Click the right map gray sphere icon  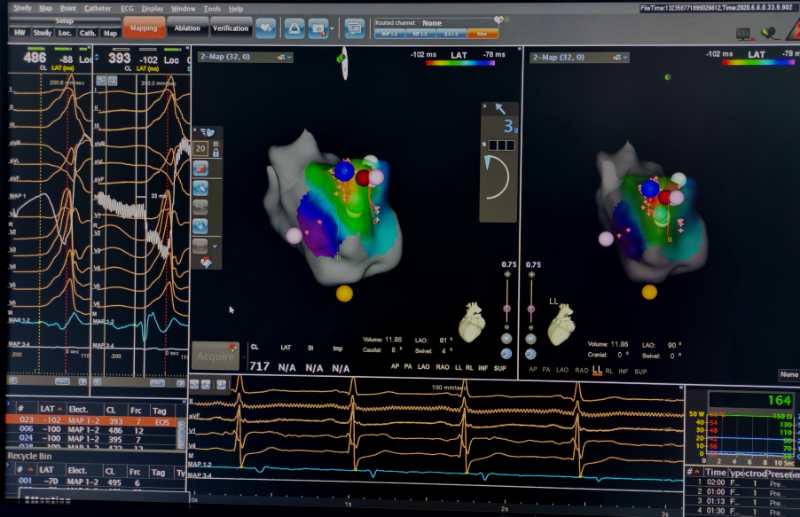click(x=531, y=339)
